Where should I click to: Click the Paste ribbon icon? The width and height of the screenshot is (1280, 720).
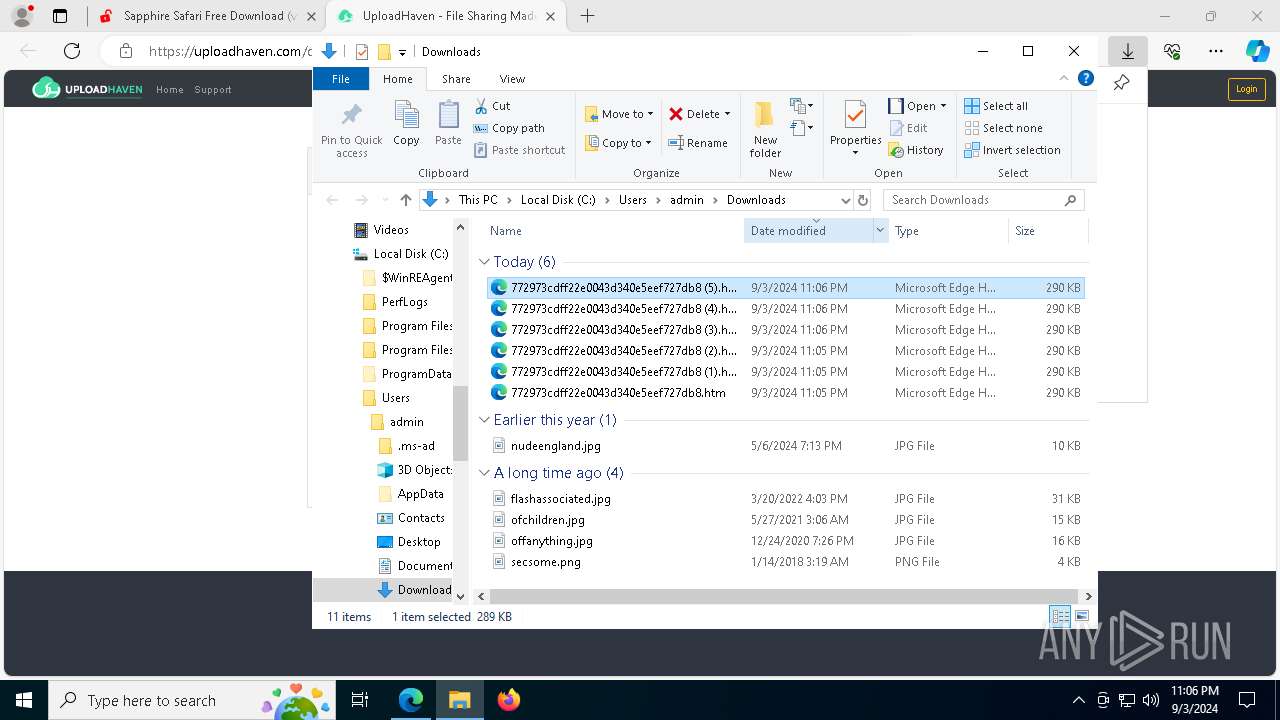point(448,124)
